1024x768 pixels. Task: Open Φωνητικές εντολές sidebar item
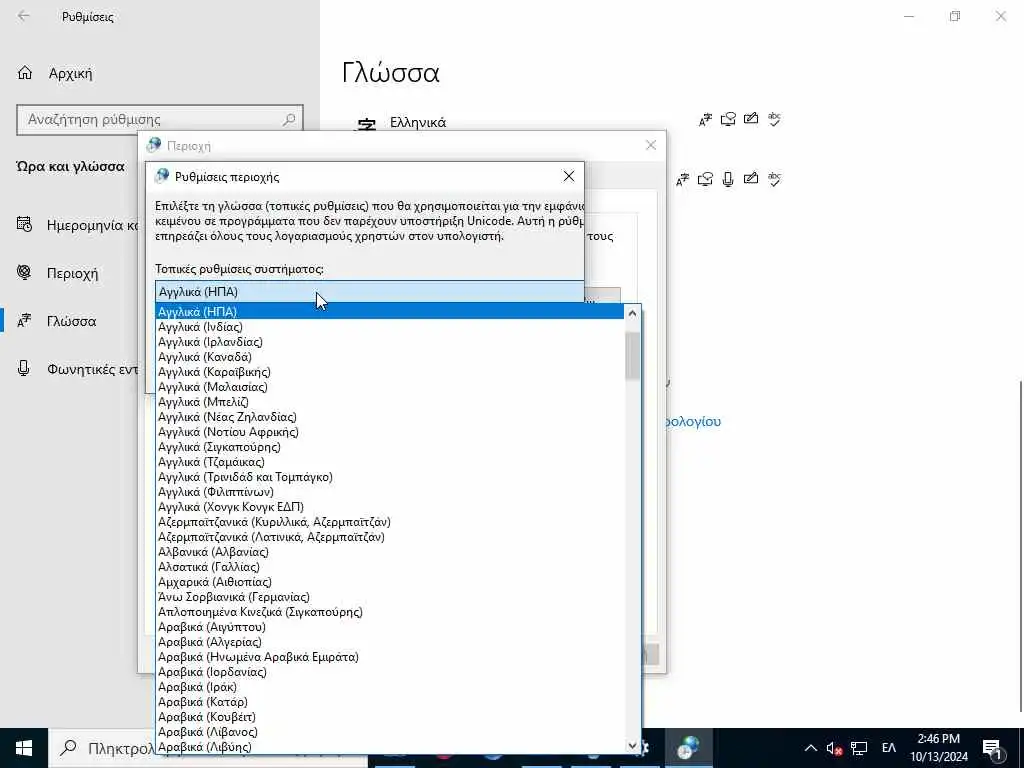coord(78,369)
